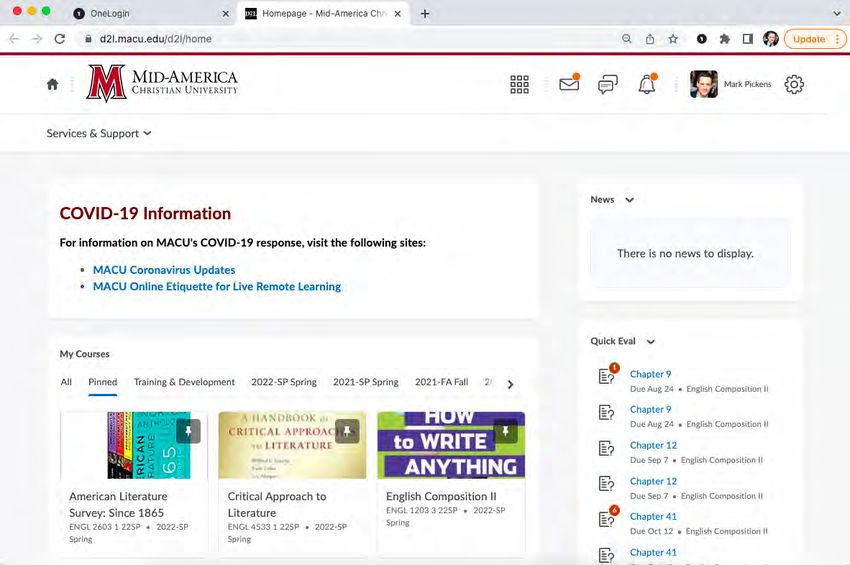Open MACU Online Etiquette for Live Remote Learning

(217, 287)
